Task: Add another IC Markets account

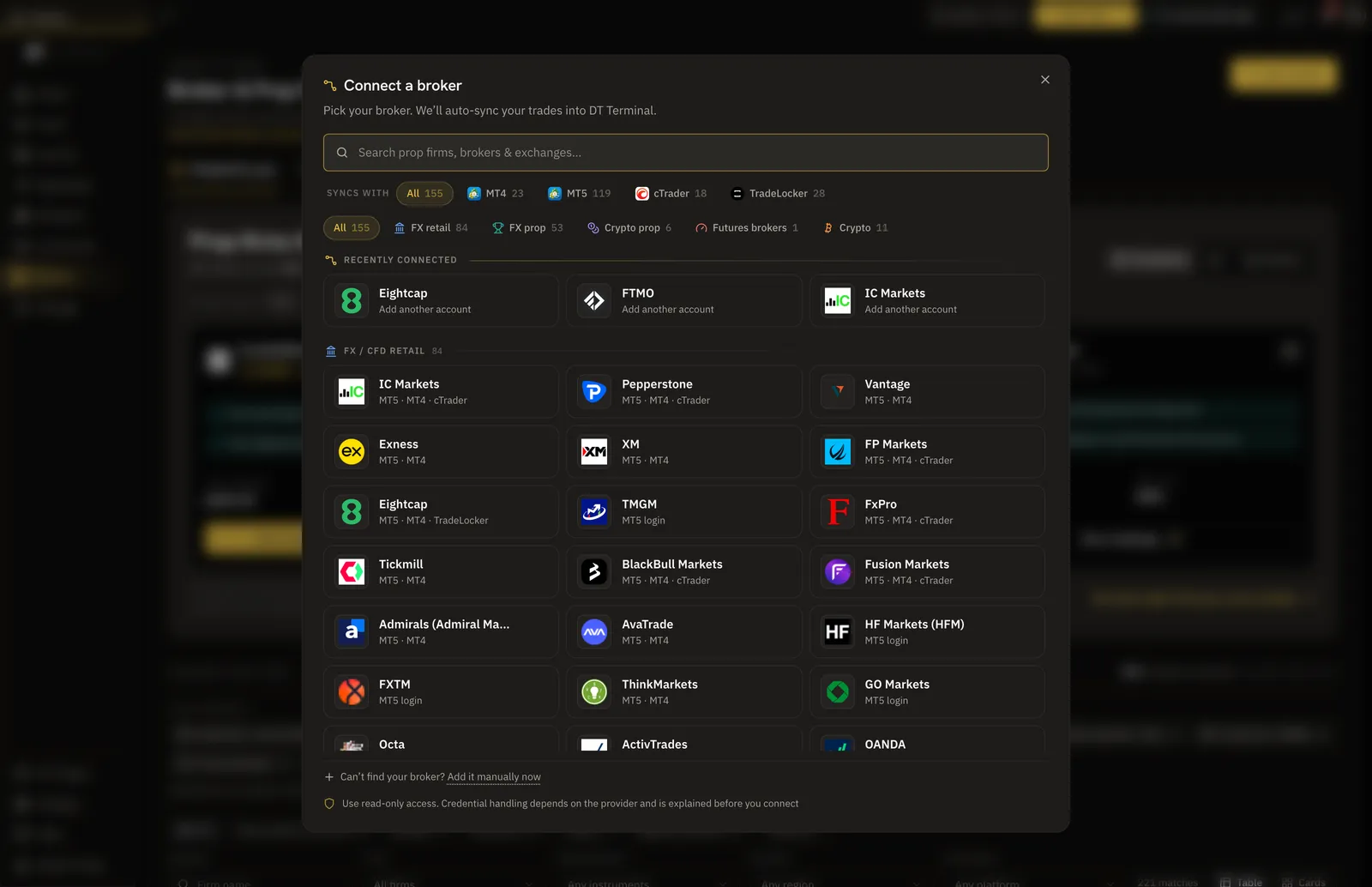Action: point(927,301)
